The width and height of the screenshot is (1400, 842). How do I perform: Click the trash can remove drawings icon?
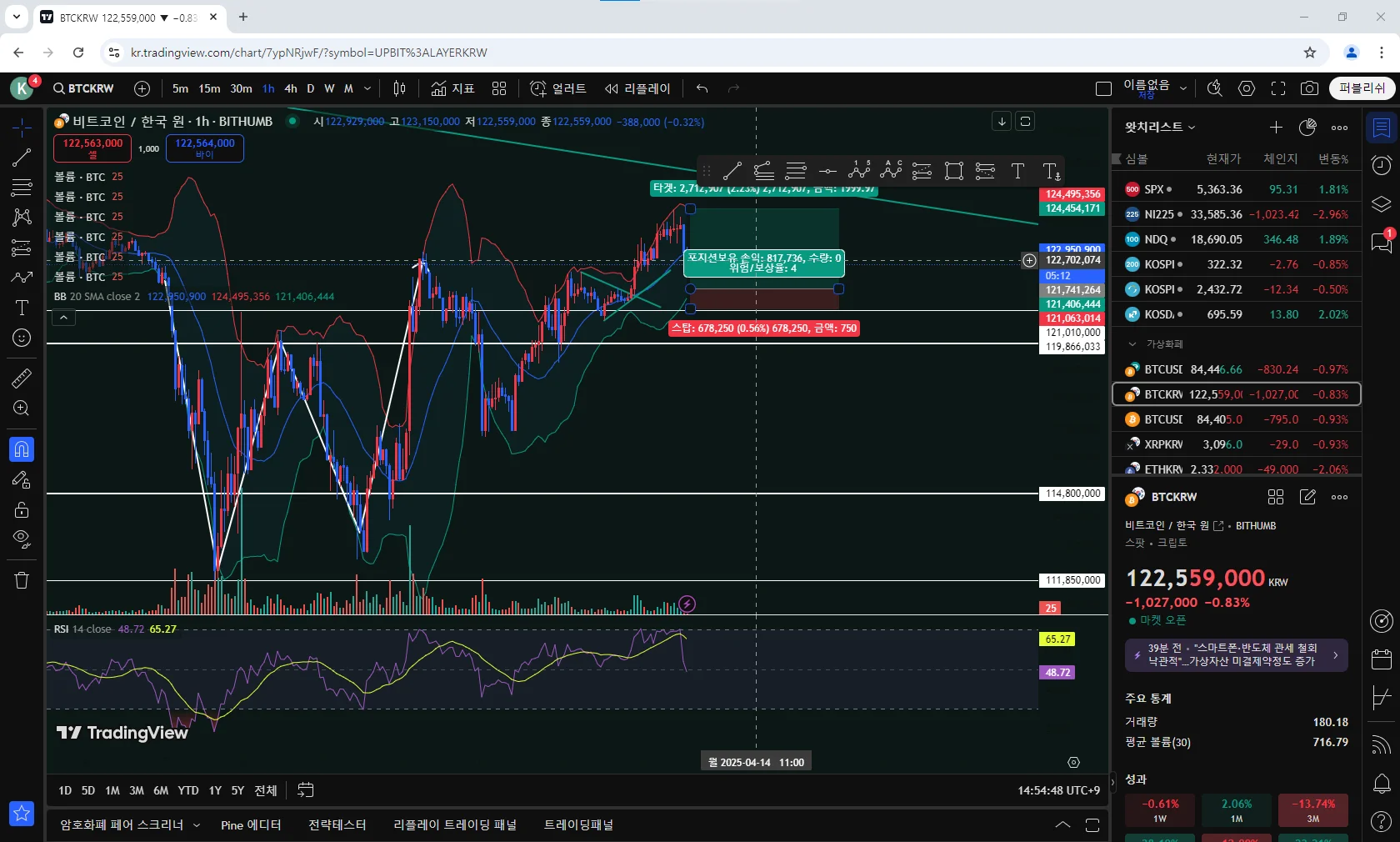[22, 580]
